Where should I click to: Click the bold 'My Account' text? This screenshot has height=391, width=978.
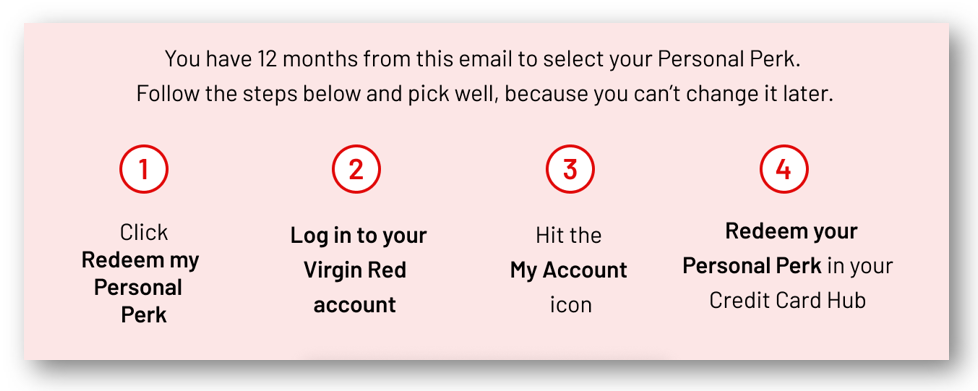[569, 271]
